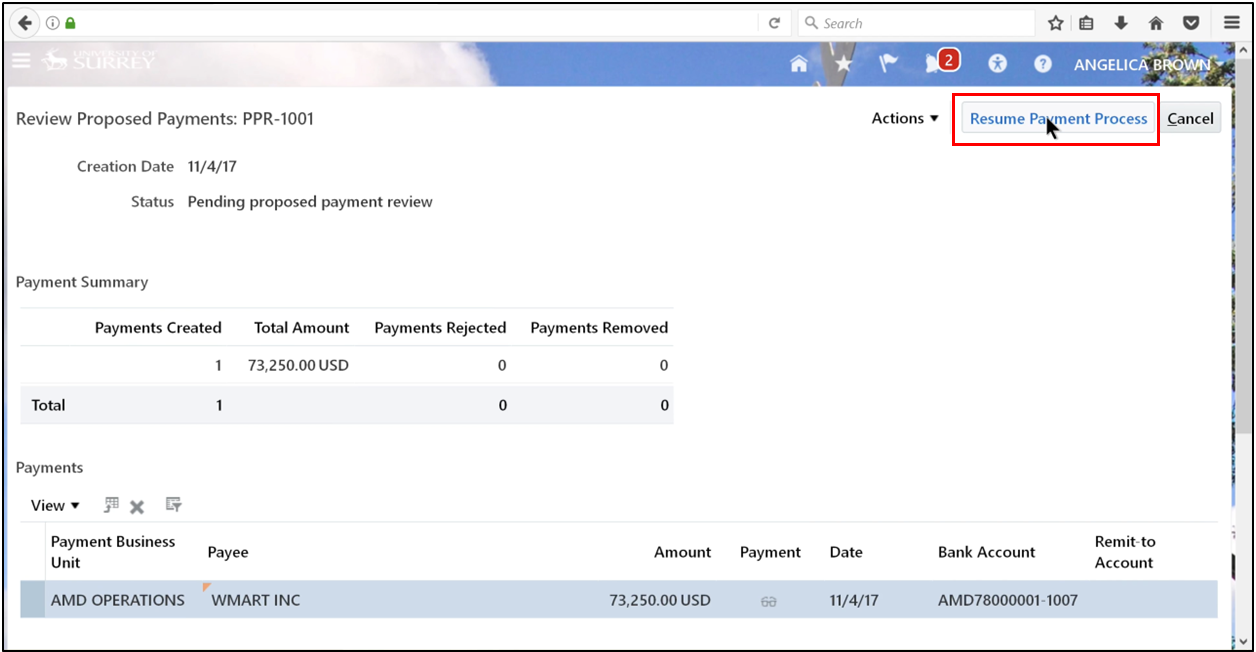Click the X remove icon in Payments toolbar
The width and height of the screenshot is (1256, 652).
click(137, 505)
